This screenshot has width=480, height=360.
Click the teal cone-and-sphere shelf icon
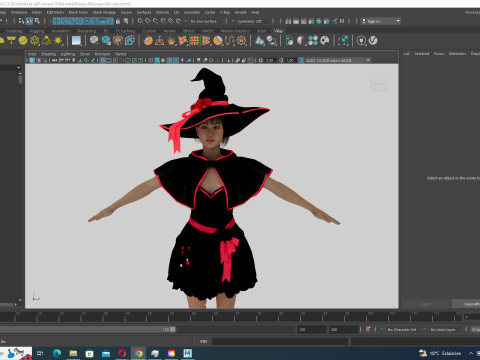[x=260, y=41]
